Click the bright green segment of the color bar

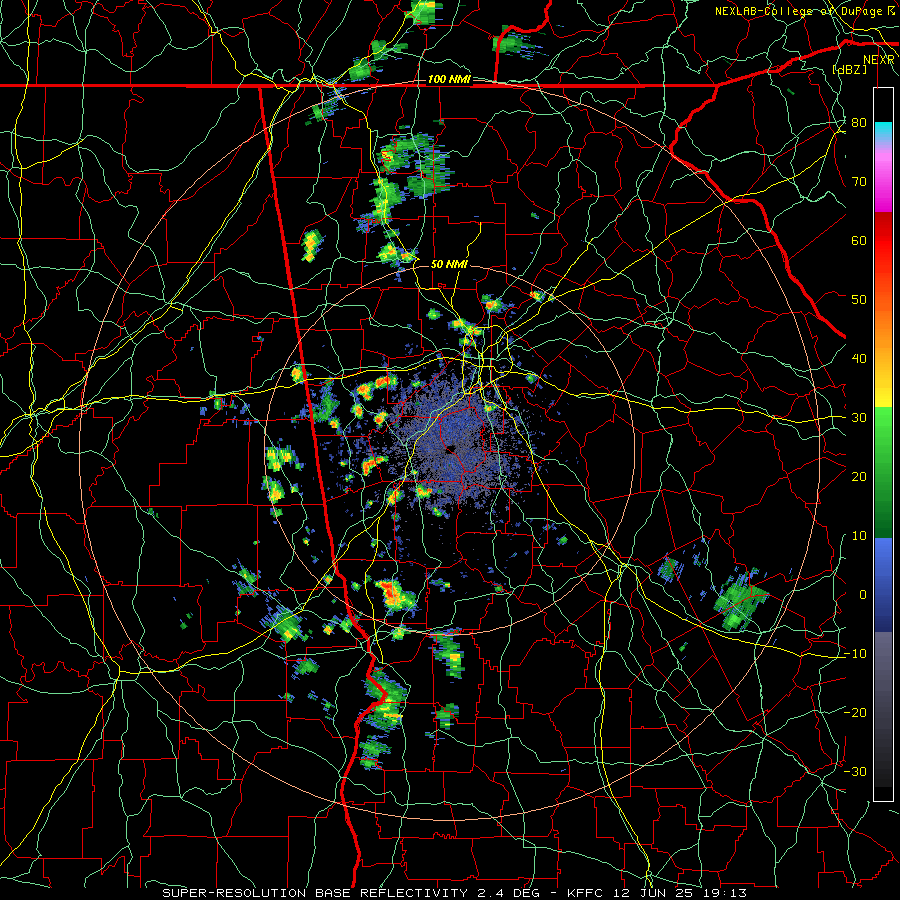pyautogui.click(x=883, y=428)
